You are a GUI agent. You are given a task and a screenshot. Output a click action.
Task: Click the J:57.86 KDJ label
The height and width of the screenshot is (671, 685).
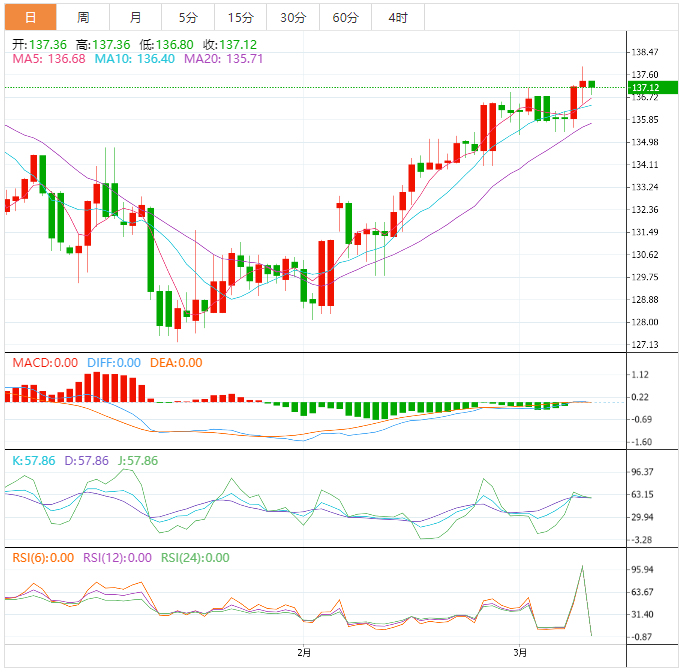[x=138, y=460]
